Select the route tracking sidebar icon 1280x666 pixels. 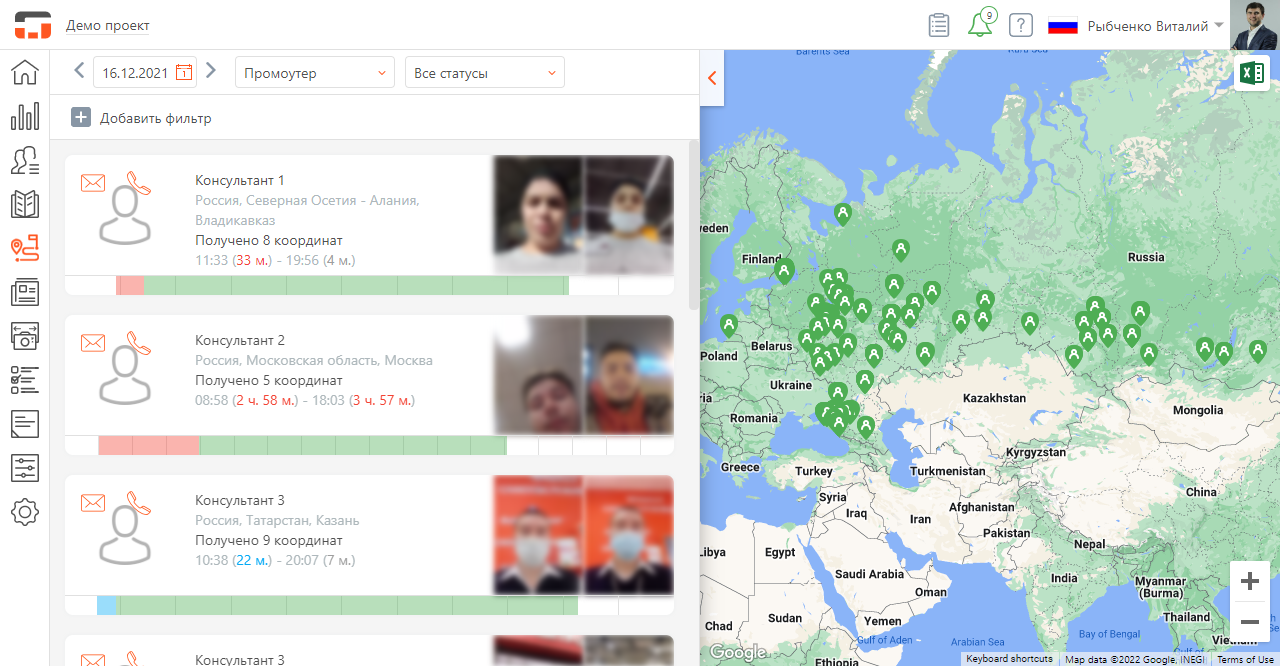point(25,248)
